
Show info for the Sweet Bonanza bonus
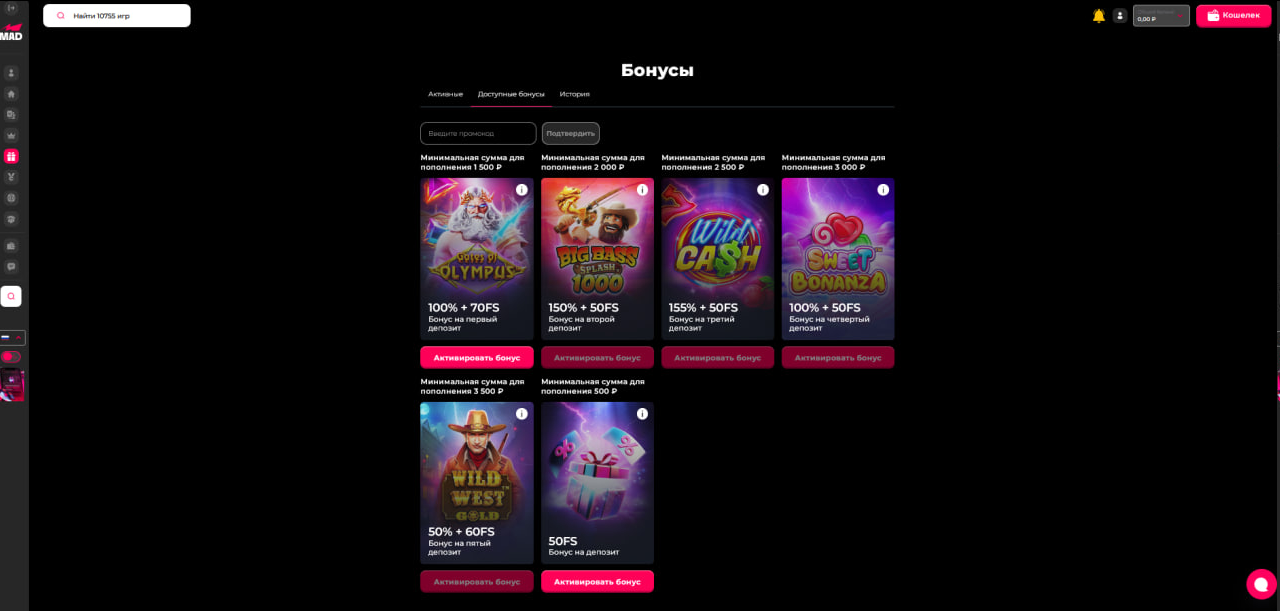point(883,190)
